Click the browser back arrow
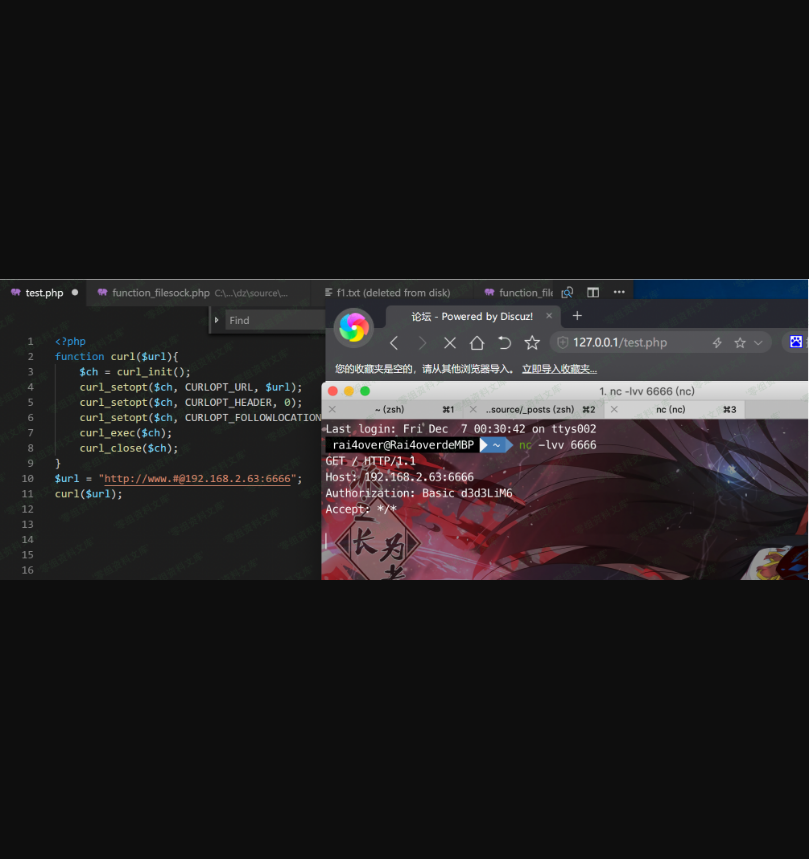The height and width of the screenshot is (859, 809). (x=394, y=343)
